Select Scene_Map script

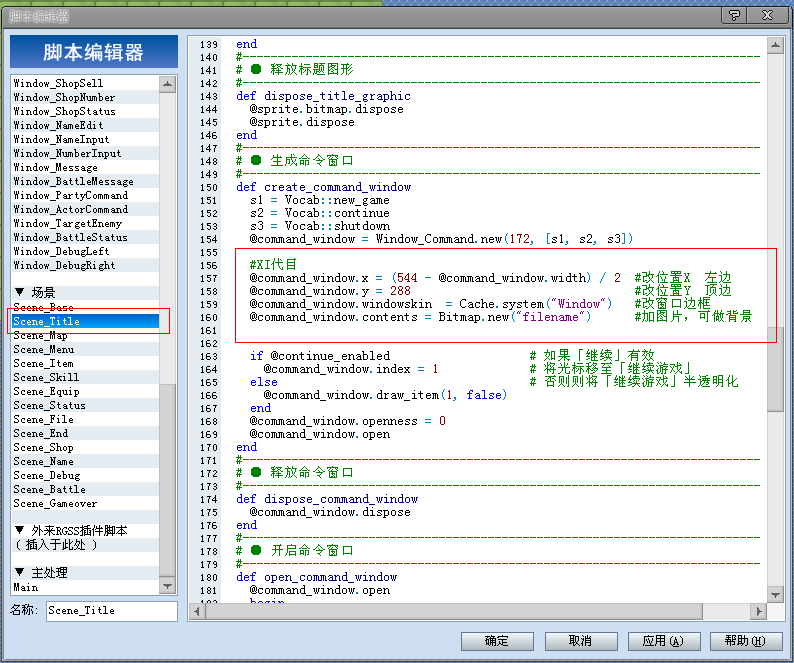85,335
